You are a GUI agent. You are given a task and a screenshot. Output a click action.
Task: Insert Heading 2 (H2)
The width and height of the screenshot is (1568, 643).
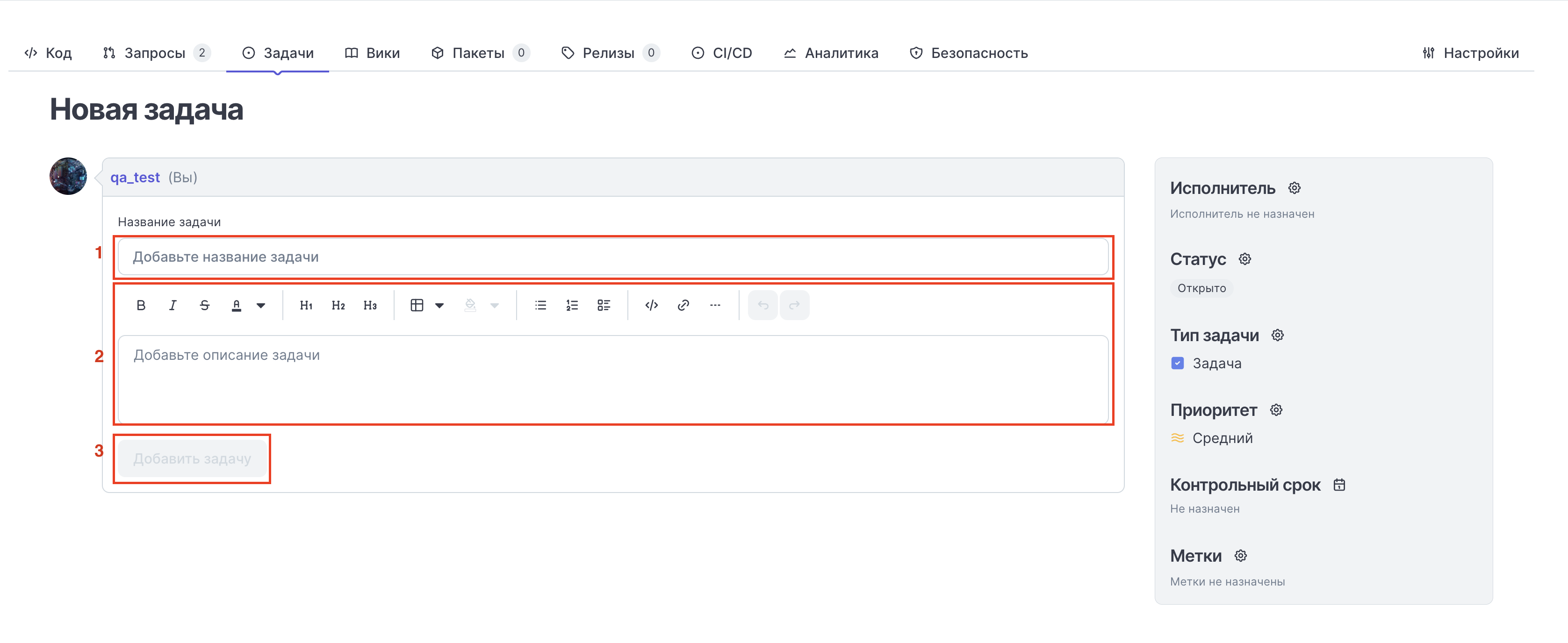pyautogui.click(x=338, y=306)
